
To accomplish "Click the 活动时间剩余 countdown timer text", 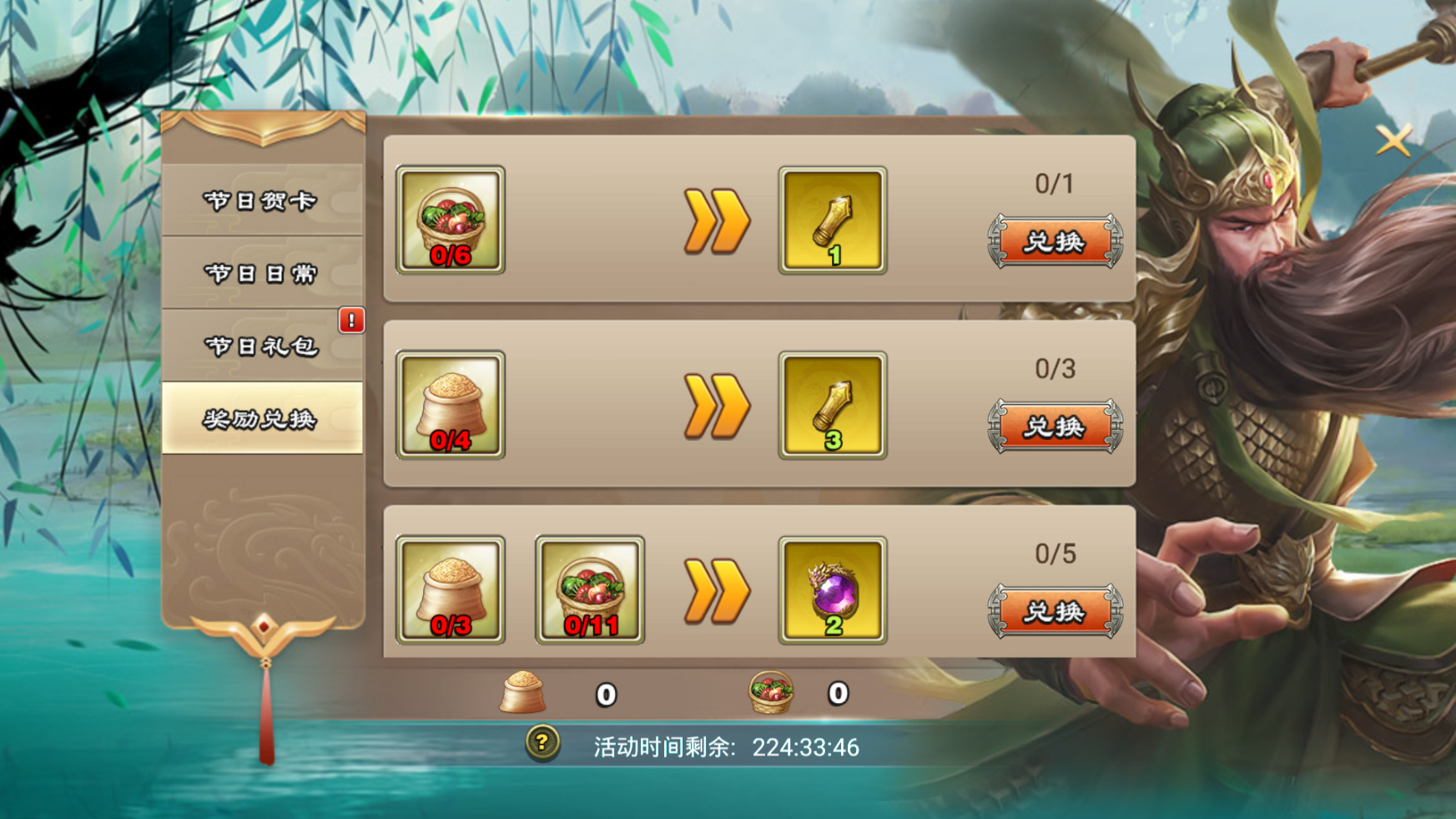I will pos(726,747).
